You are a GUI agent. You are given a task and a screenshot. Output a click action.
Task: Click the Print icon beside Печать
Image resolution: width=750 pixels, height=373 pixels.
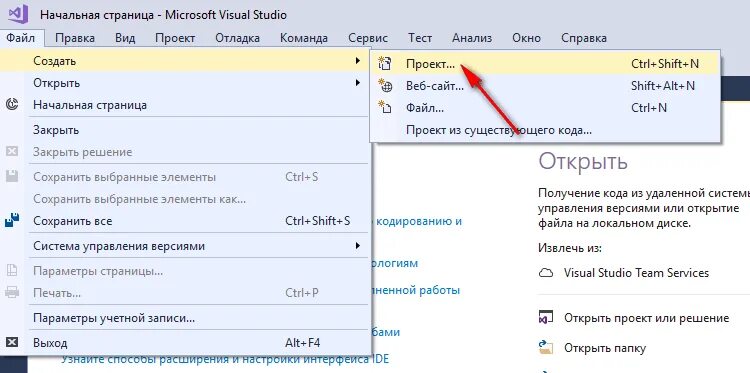(12, 292)
